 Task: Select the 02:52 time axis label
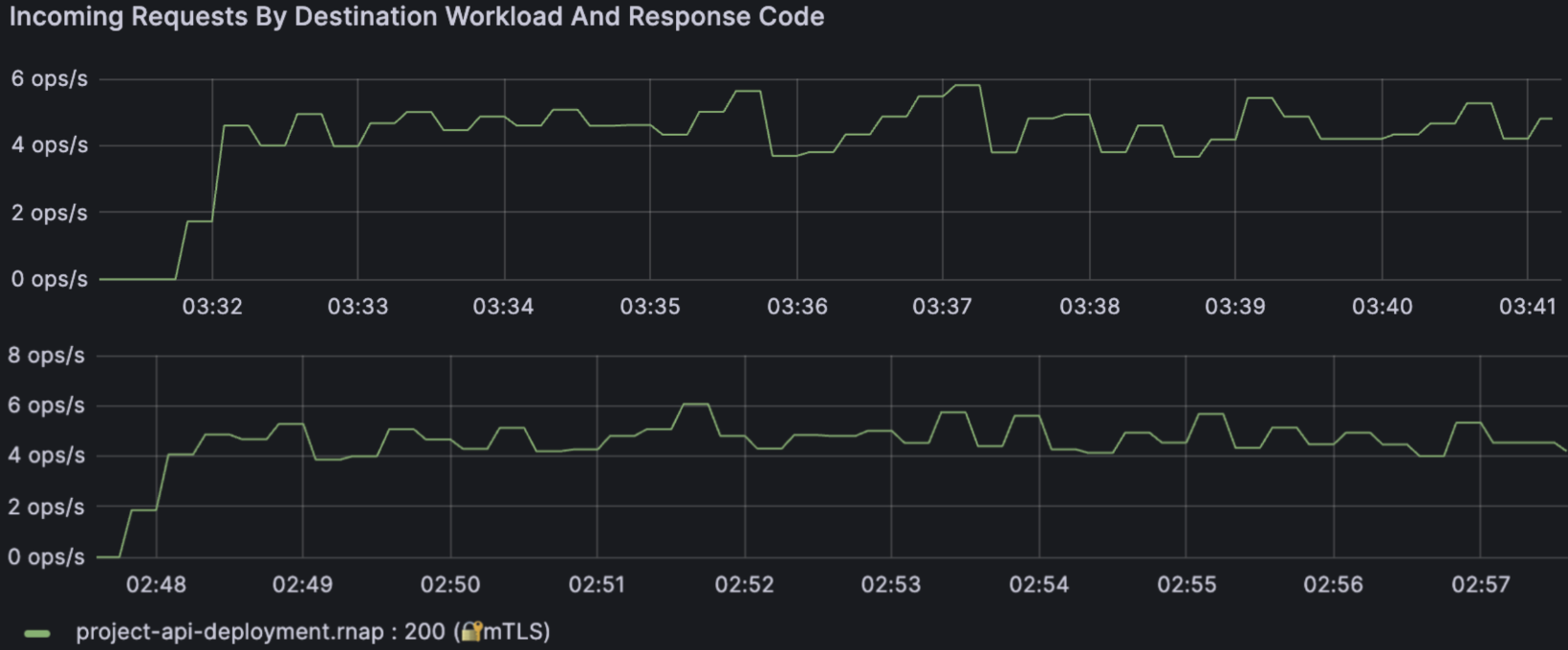pyautogui.click(x=744, y=585)
